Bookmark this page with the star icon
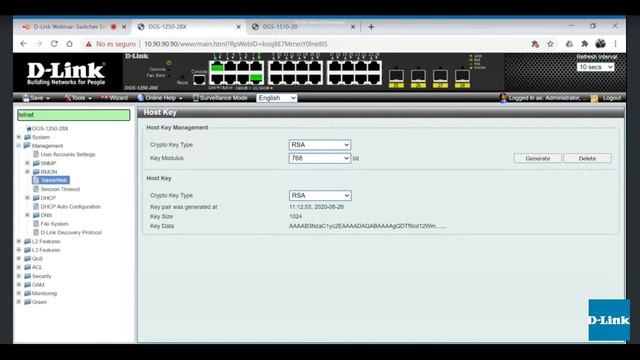This screenshot has width=640, height=360. (550, 44)
